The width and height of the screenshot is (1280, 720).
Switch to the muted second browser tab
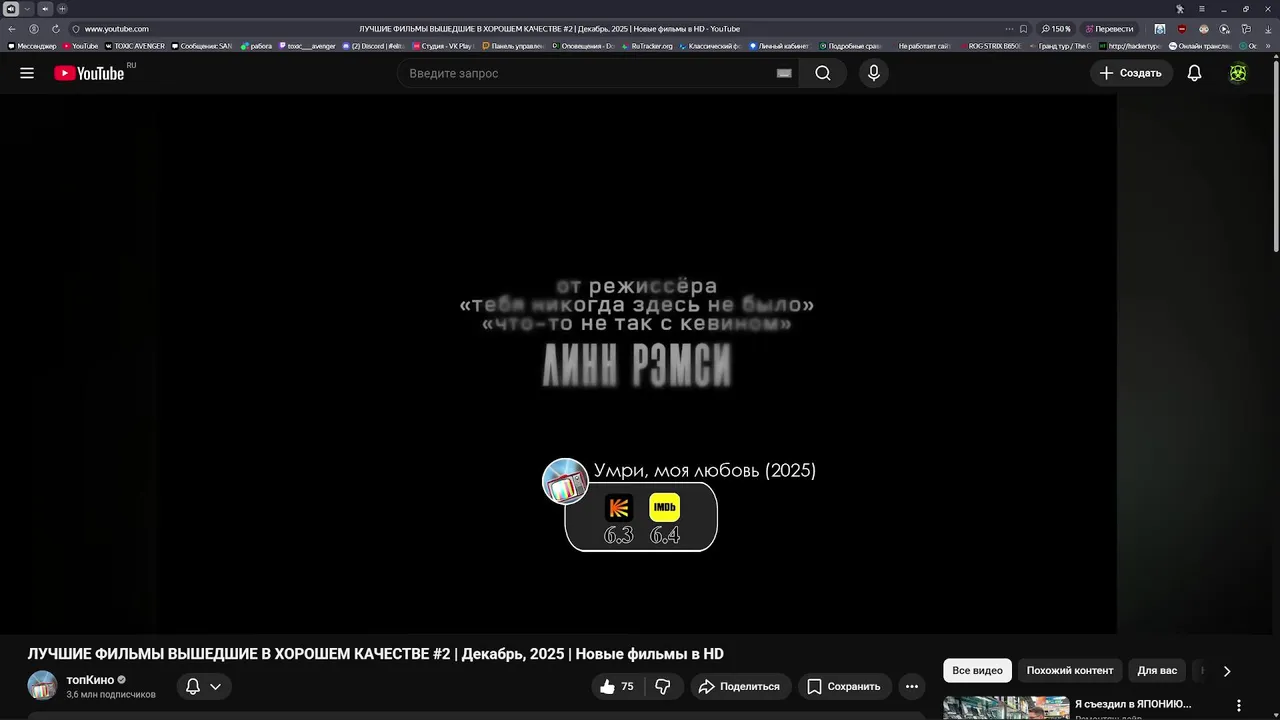[x=45, y=9]
